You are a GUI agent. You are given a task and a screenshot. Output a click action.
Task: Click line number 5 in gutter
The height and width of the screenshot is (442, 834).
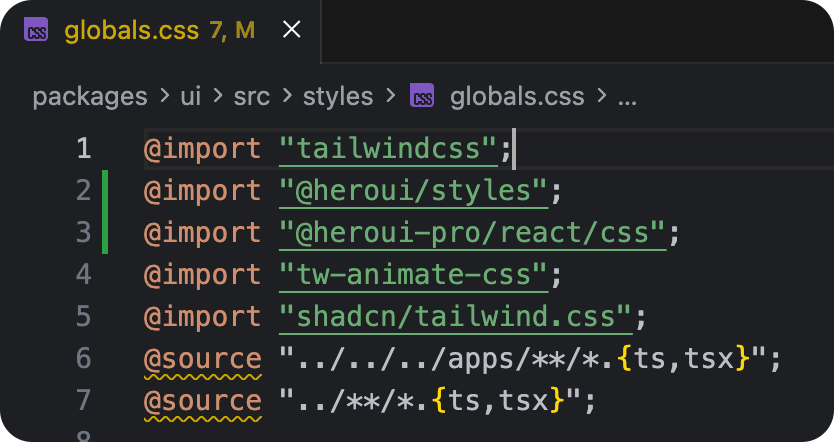(84, 316)
